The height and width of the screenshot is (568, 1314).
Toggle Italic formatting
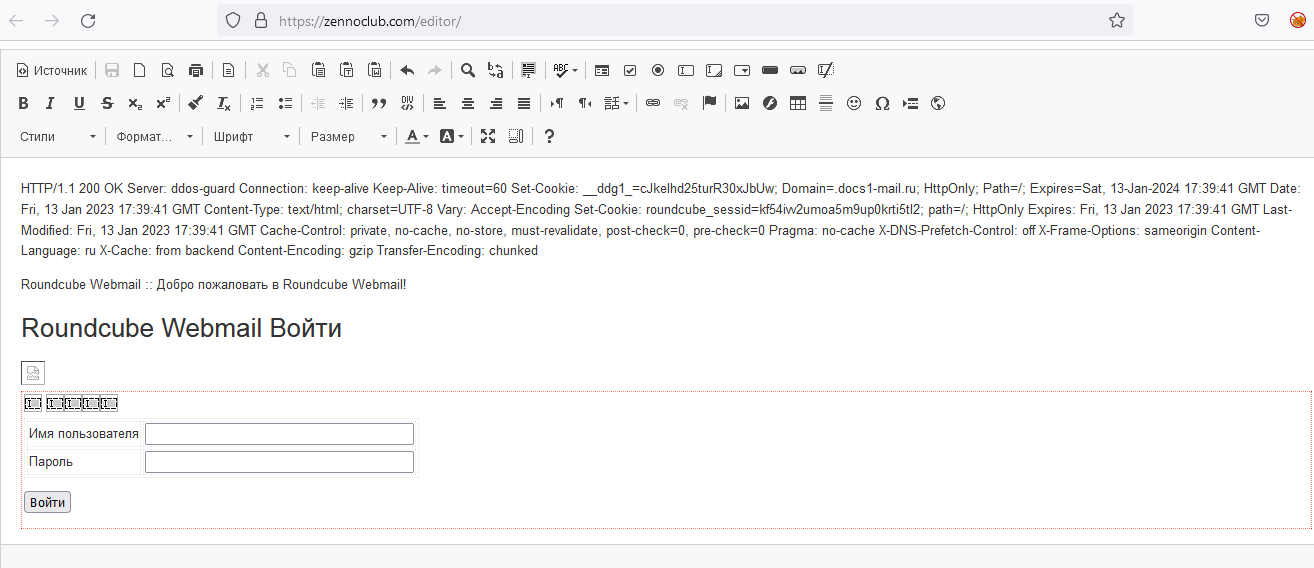(51, 103)
